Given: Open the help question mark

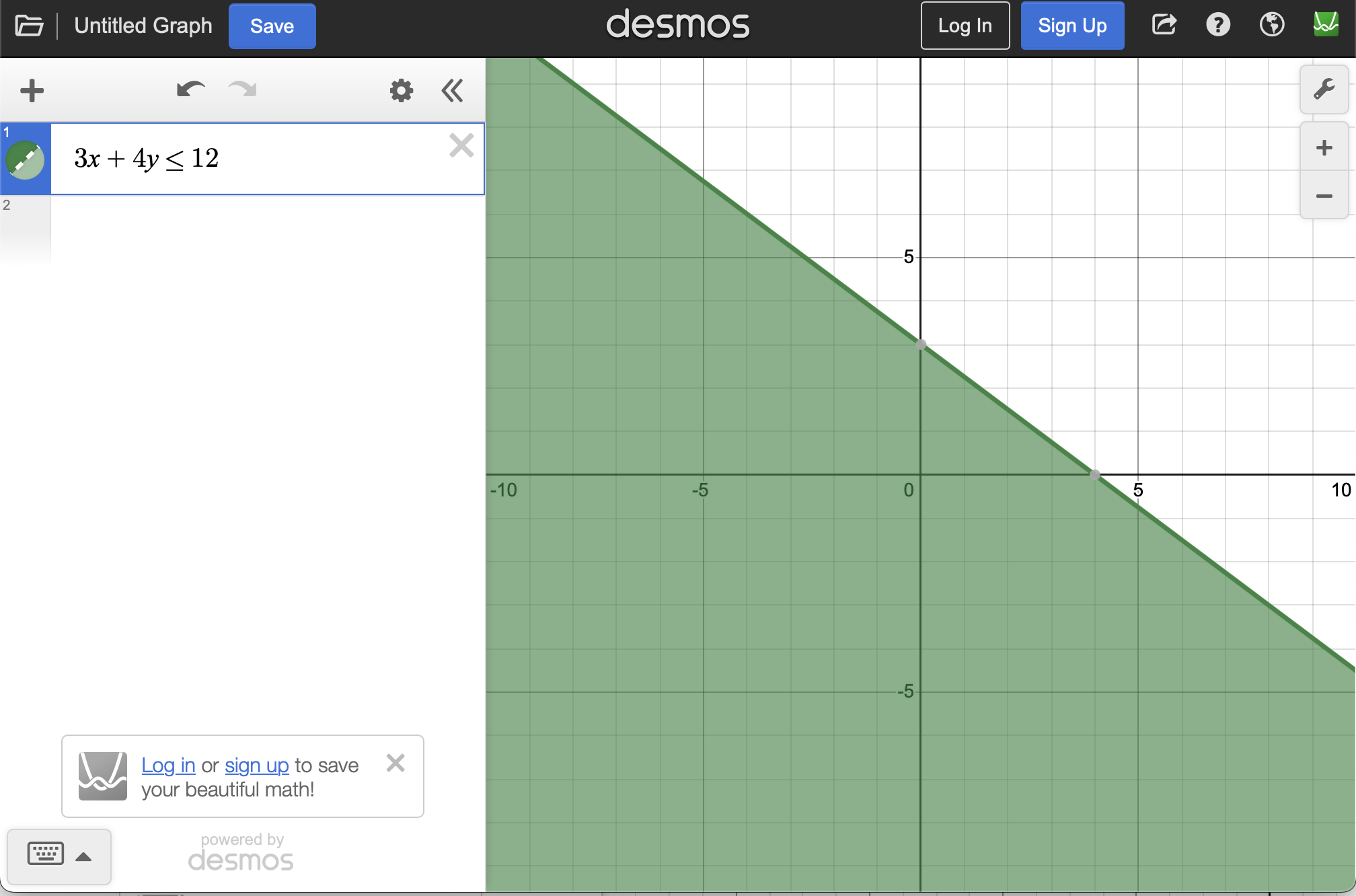Looking at the screenshot, I should pos(1217,25).
